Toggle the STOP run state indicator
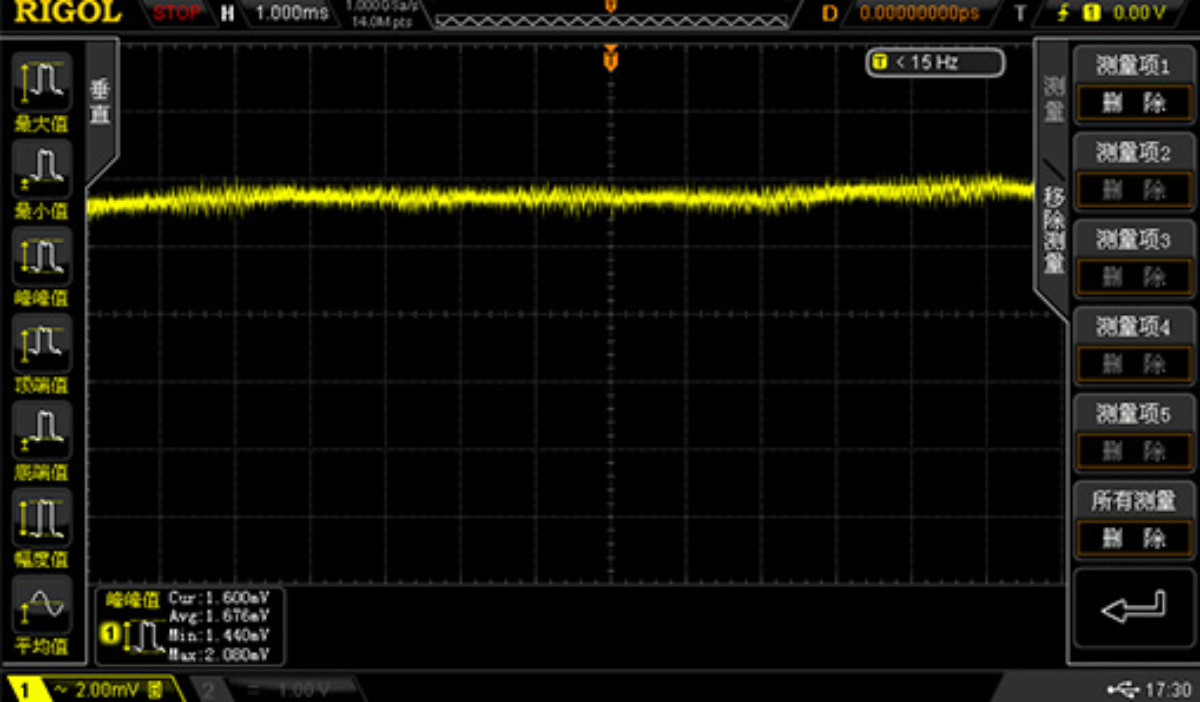The width and height of the screenshot is (1200, 702). click(177, 13)
